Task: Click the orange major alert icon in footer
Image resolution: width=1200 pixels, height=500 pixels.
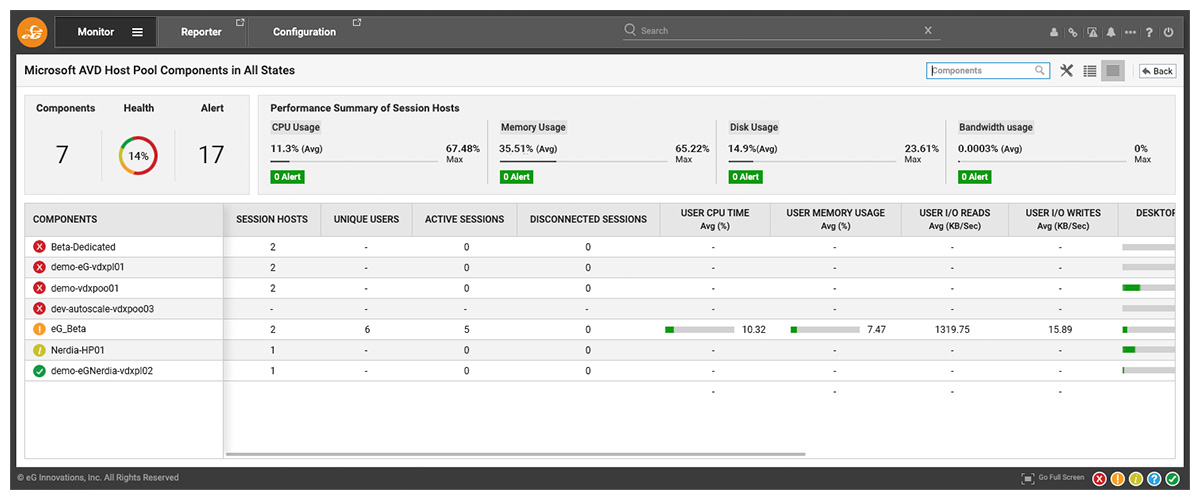Action: pos(1118,479)
